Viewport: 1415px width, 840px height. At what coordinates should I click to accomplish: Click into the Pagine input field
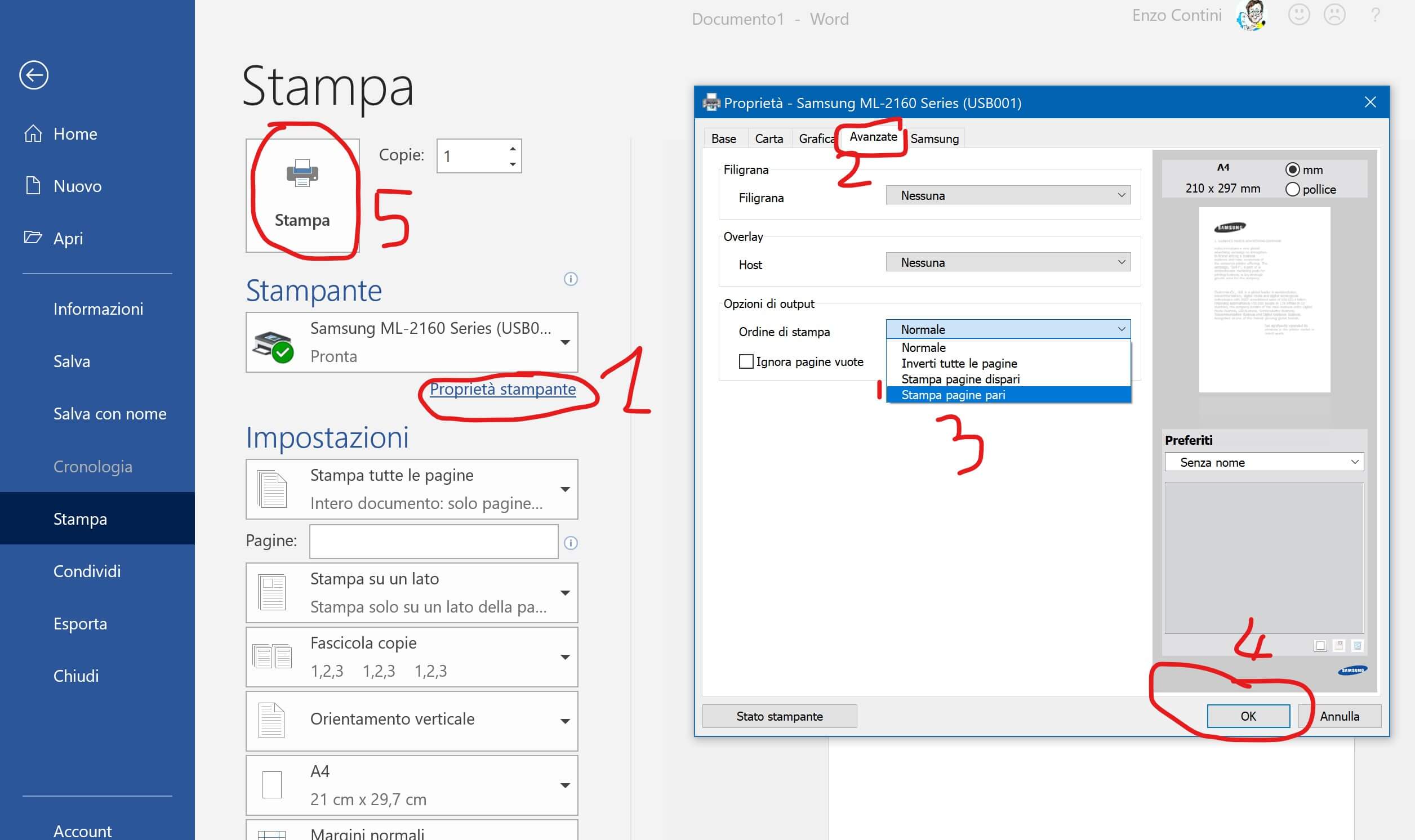coord(433,542)
